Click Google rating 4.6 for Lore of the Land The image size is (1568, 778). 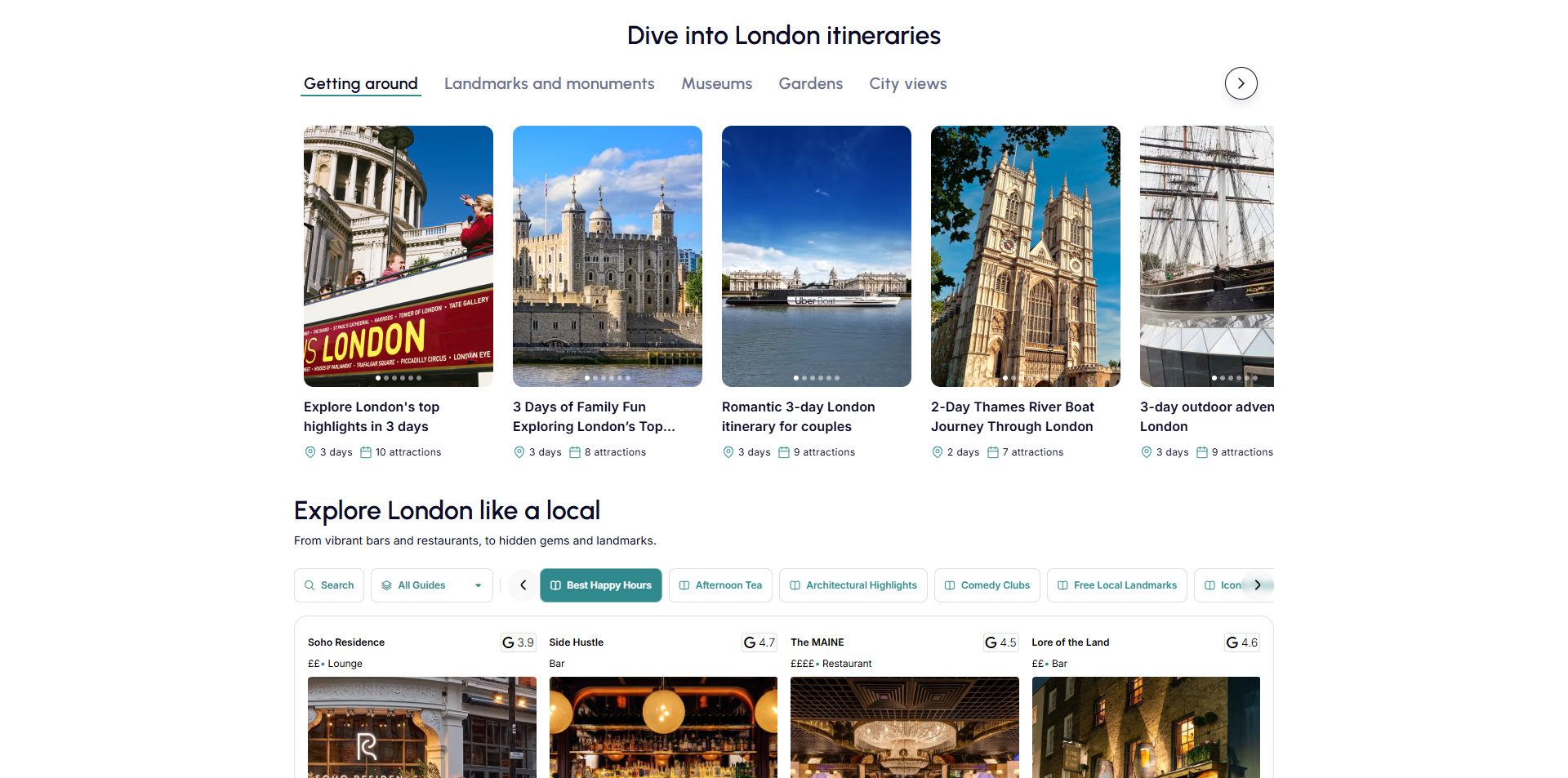click(x=1242, y=642)
